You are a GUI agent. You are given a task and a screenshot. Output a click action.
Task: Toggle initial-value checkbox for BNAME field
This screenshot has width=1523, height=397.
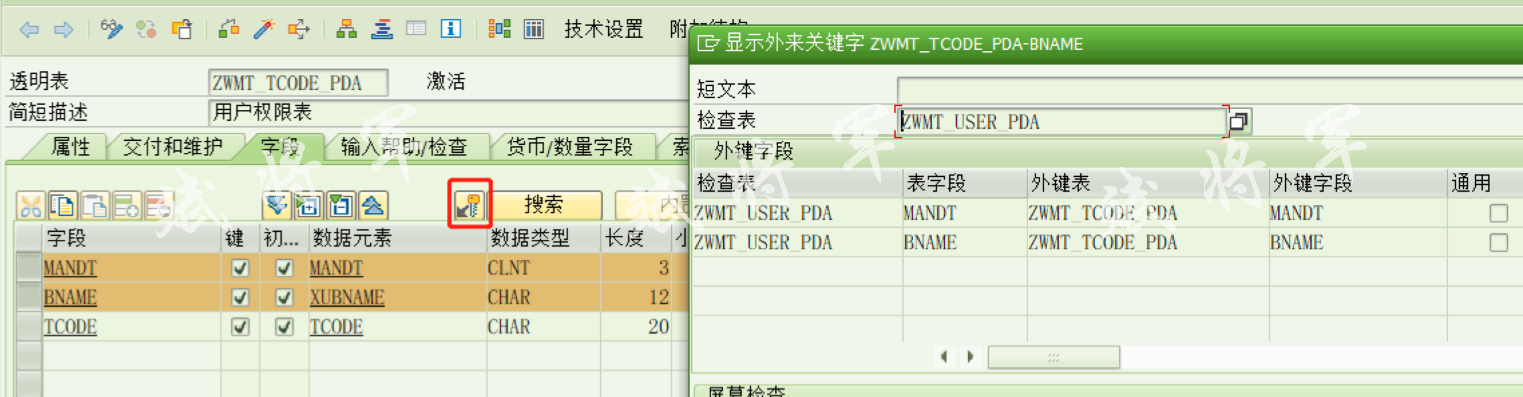pos(284,298)
